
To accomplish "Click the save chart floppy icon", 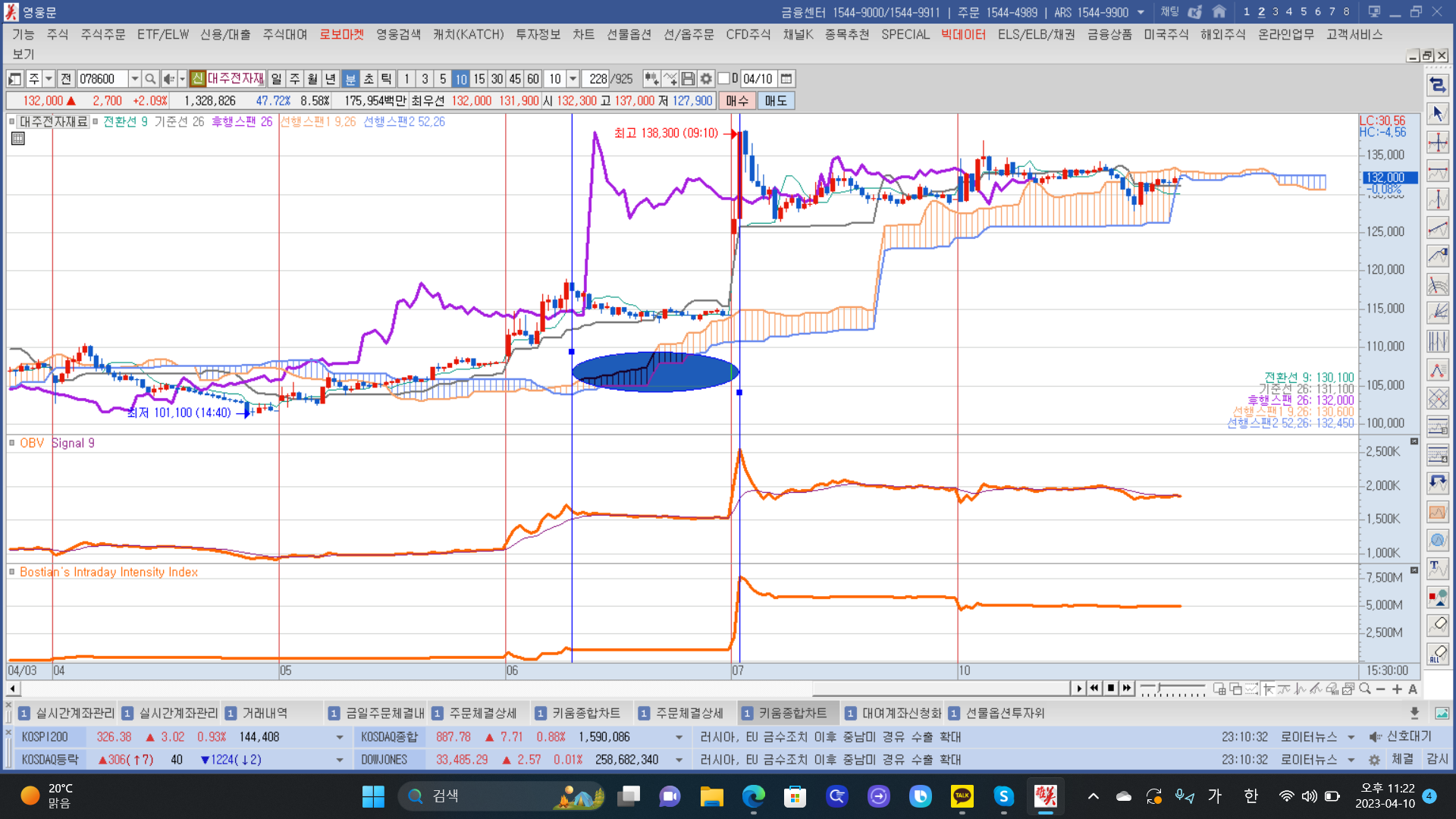I will click(688, 79).
